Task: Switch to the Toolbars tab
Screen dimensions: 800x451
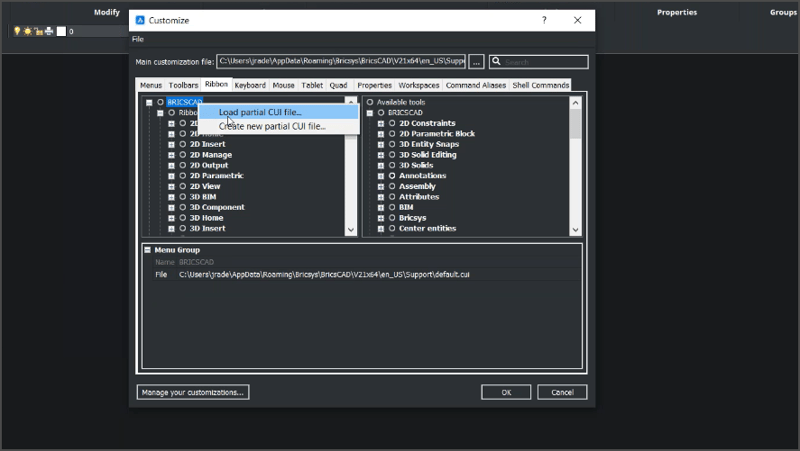Action: (x=183, y=85)
